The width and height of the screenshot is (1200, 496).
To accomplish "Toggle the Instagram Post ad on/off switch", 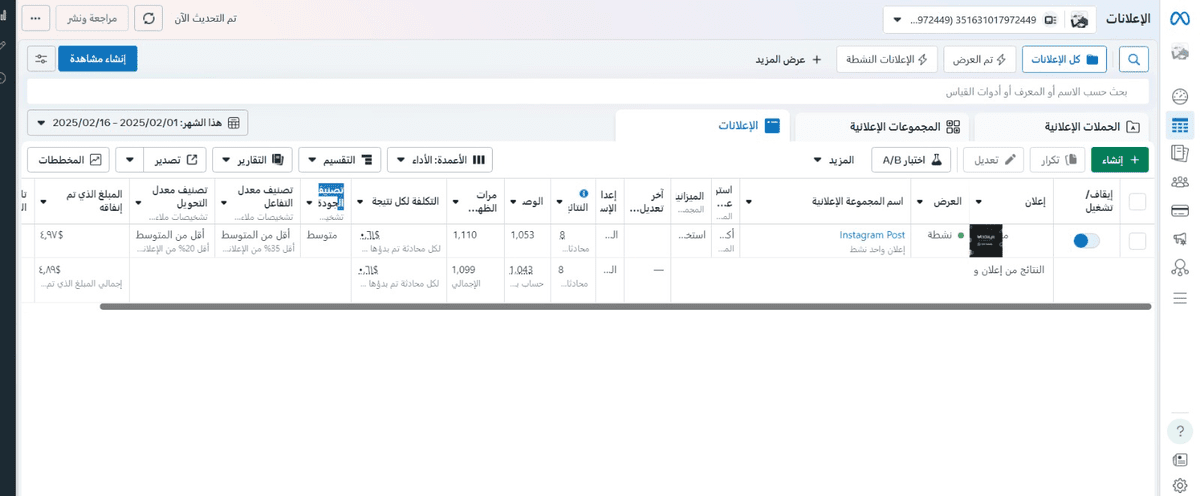I will tap(1086, 241).
